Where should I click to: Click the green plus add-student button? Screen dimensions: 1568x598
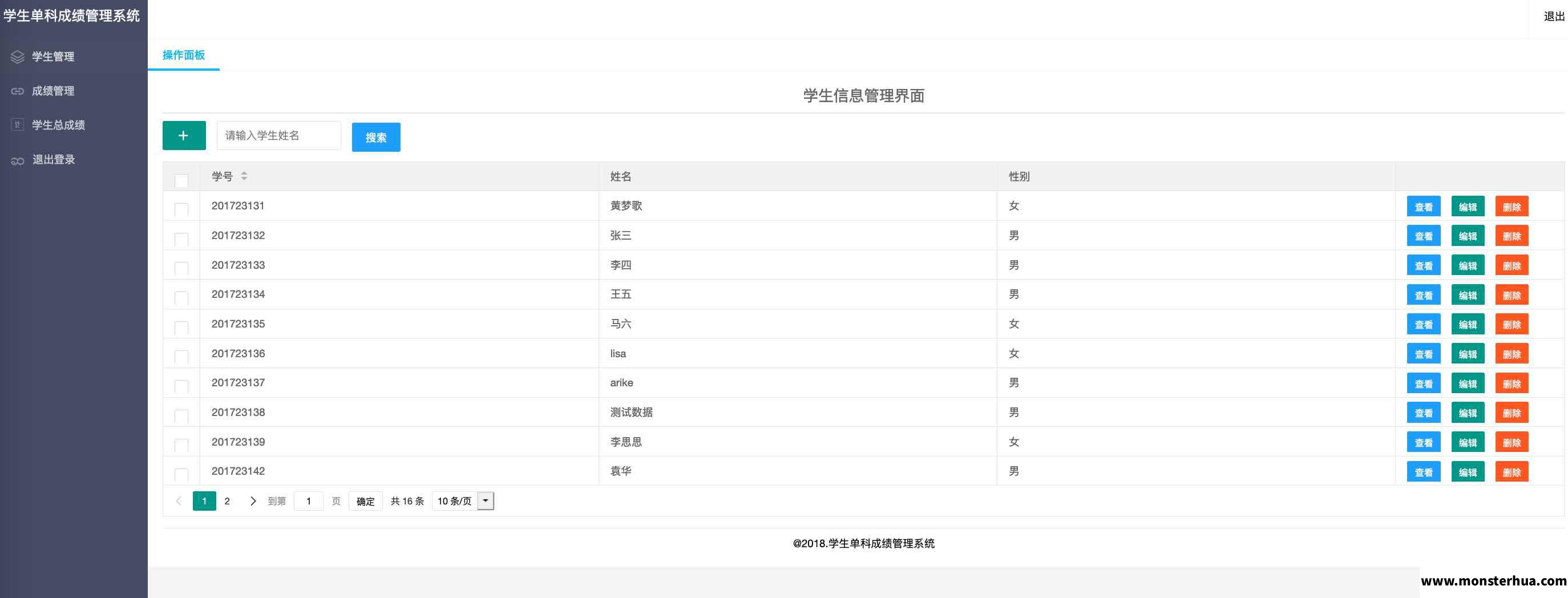pos(184,135)
